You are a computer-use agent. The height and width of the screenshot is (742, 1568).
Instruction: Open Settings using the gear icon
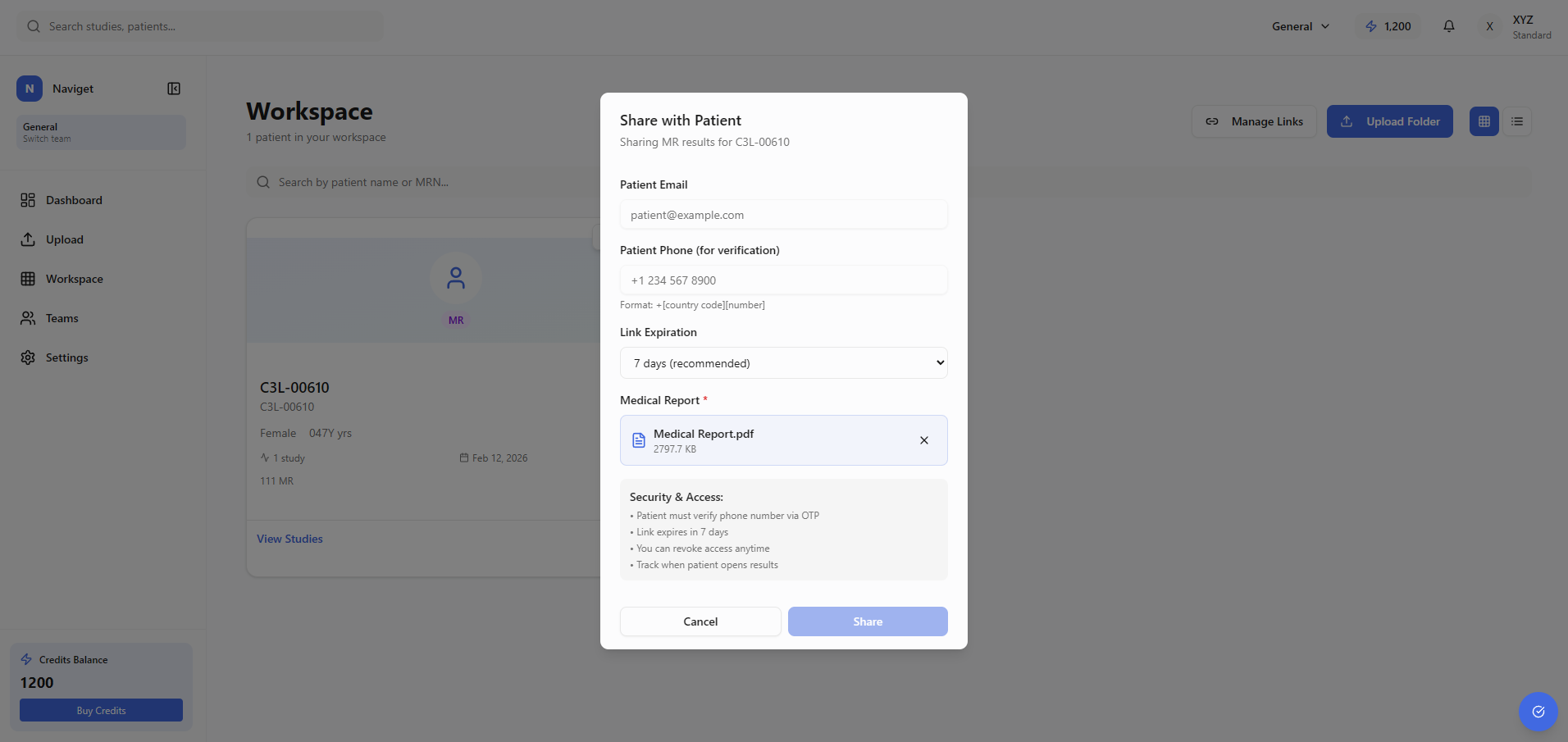tap(27, 357)
